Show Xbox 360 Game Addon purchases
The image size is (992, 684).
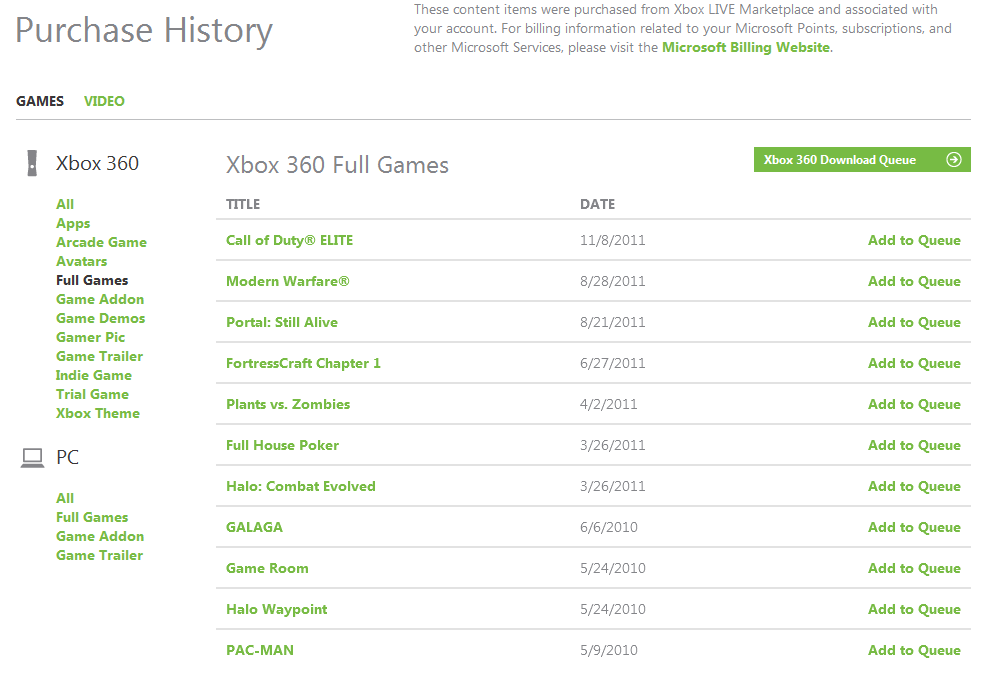click(x=100, y=299)
